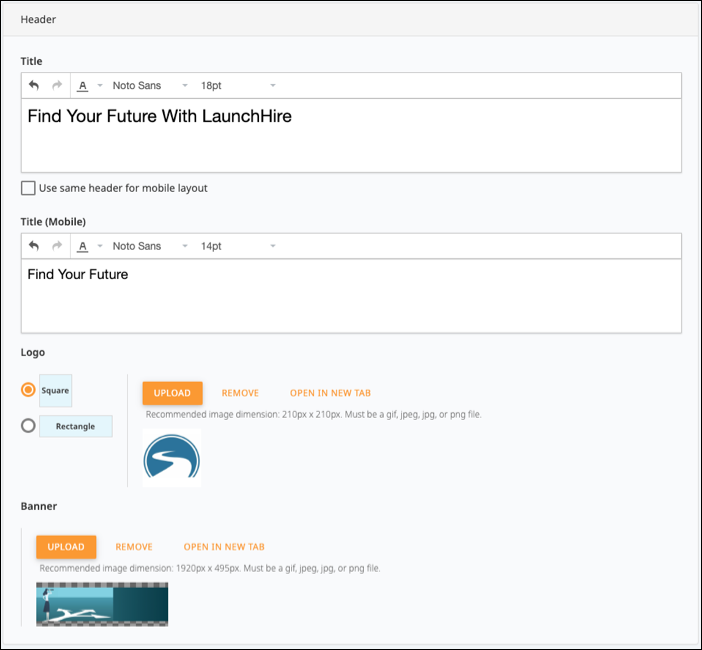This screenshot has height=650, width=702.
Task: Select the Square logo radio button
Action: click(28, 390)
